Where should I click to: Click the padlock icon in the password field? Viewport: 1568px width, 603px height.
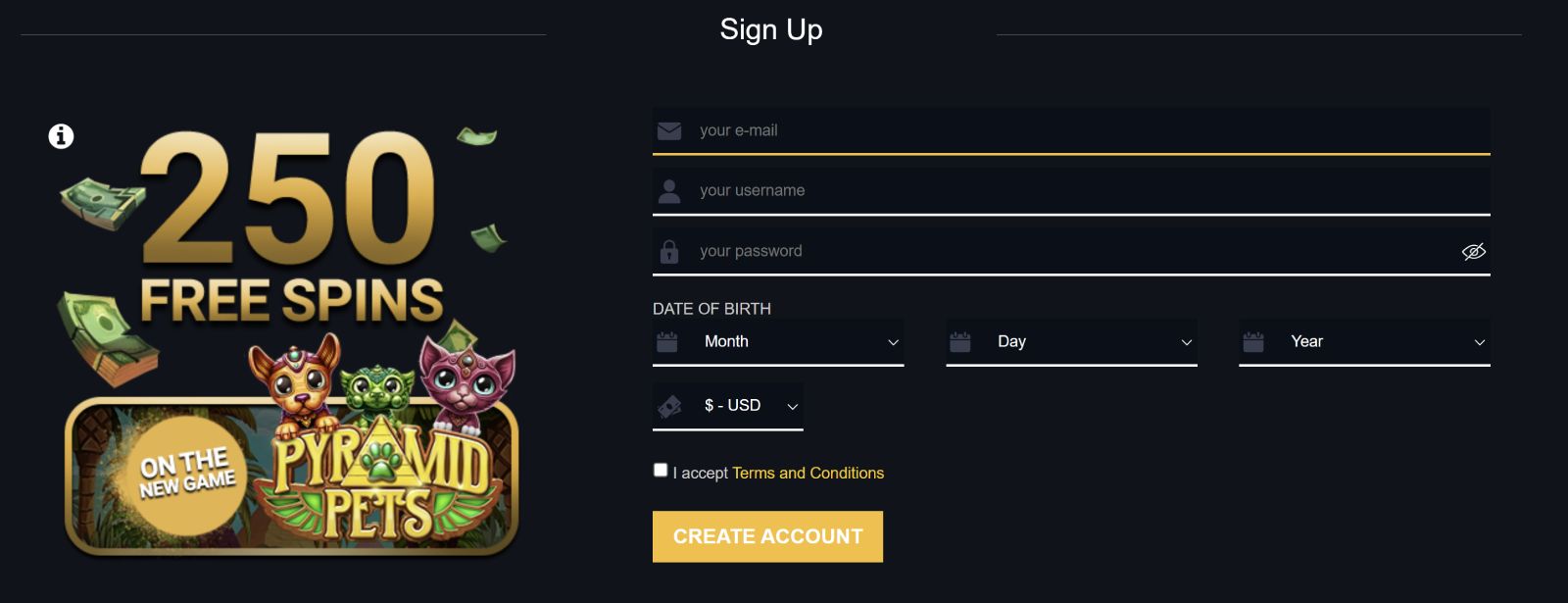point(669,252)
